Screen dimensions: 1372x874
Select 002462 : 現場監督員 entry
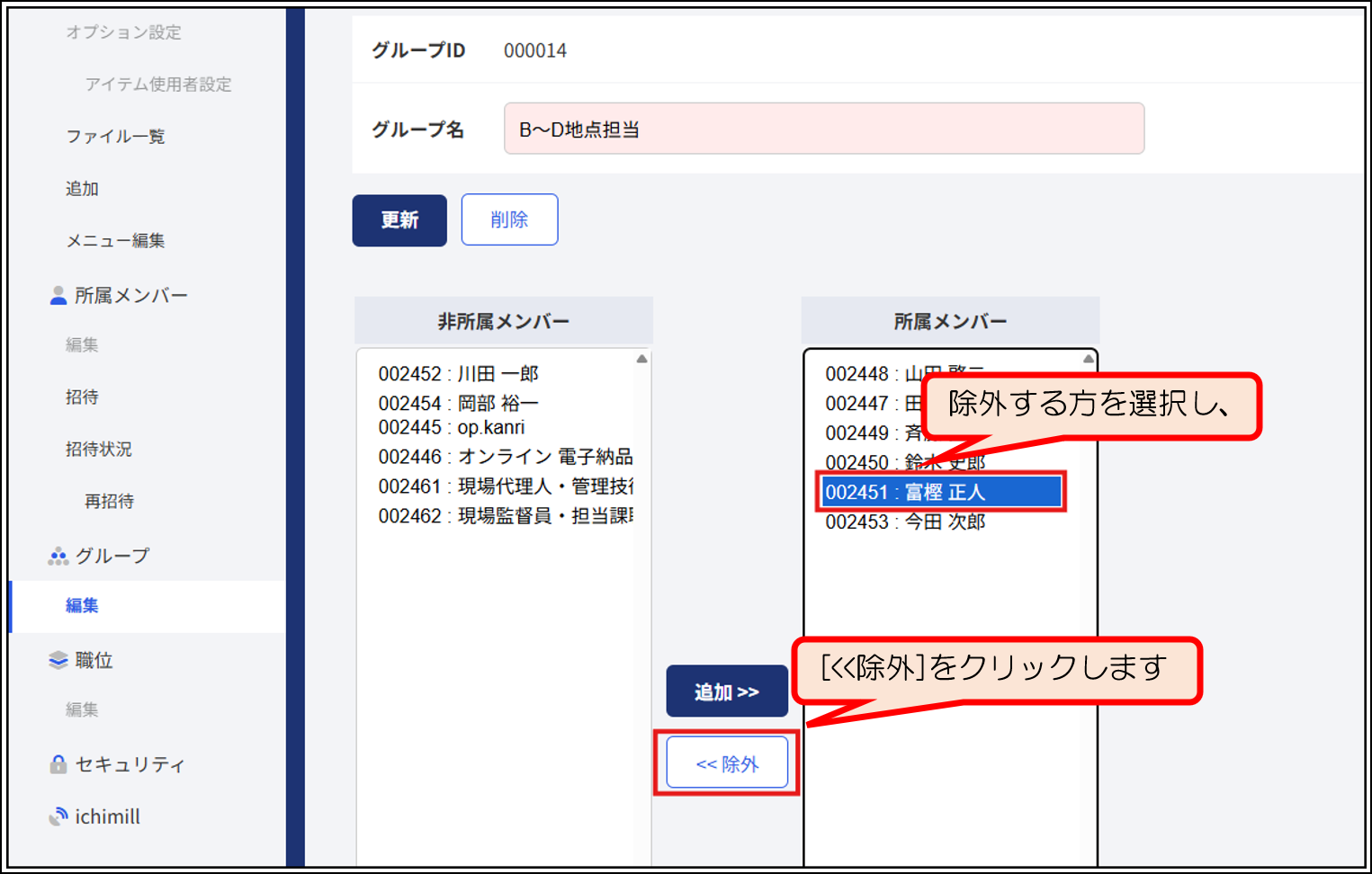point(505,516)
